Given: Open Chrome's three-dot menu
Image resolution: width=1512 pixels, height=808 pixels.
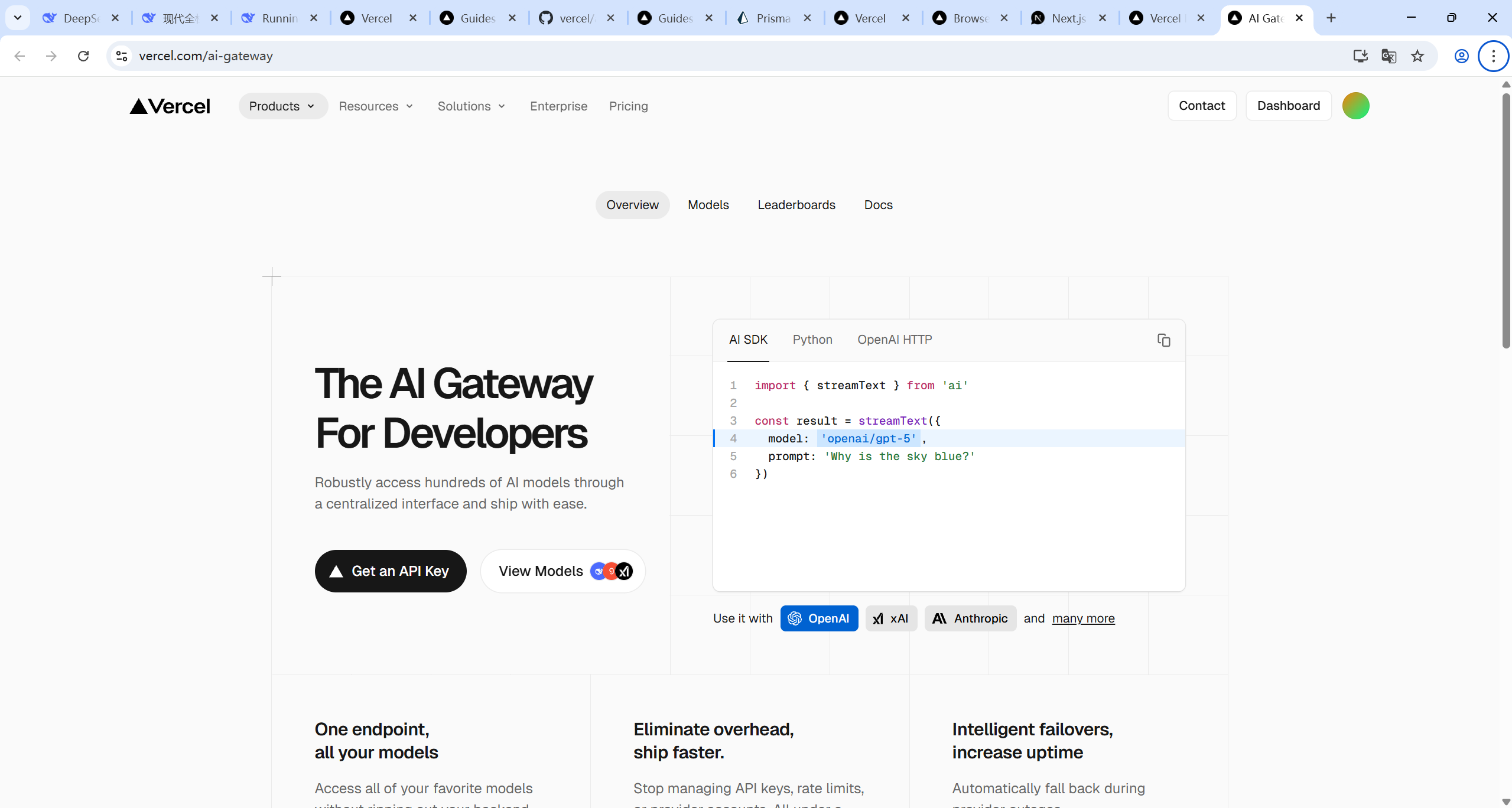Looking at the screenshot, I should point(1493,56).
